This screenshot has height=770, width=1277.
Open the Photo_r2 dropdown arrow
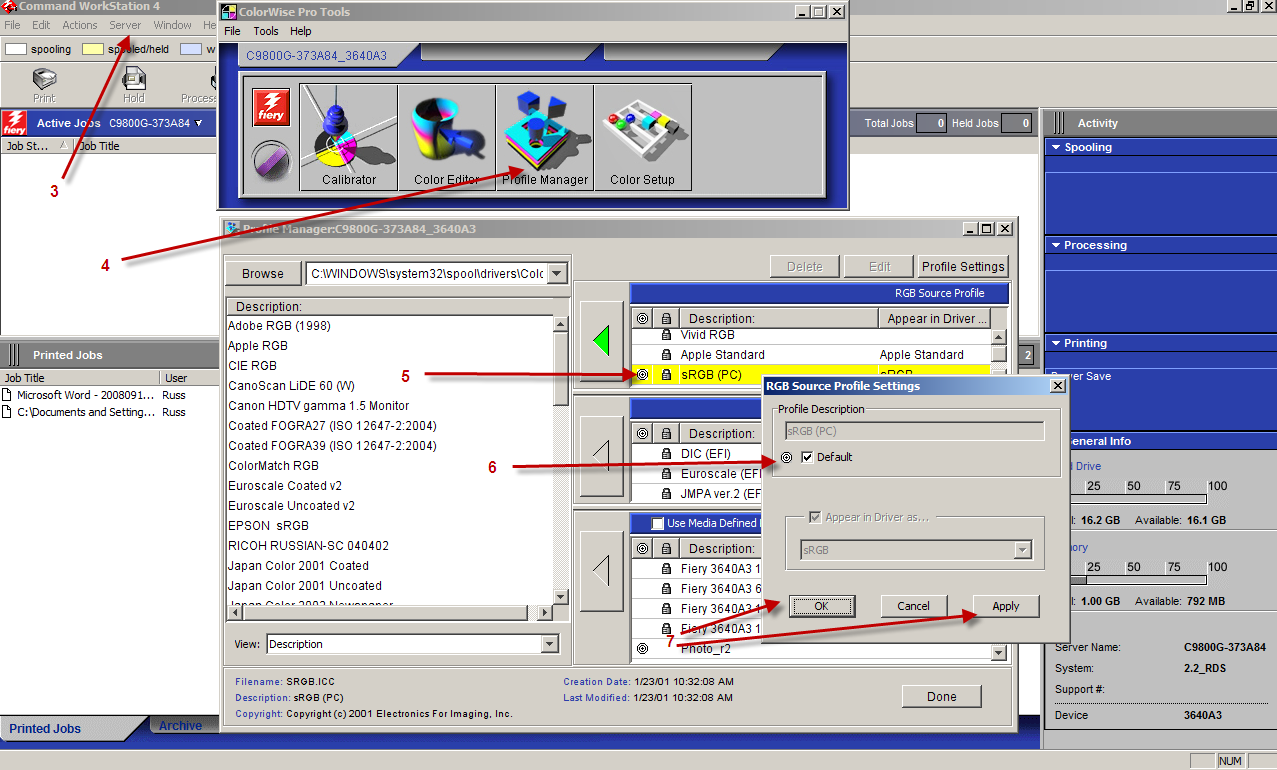coord(998,653)
